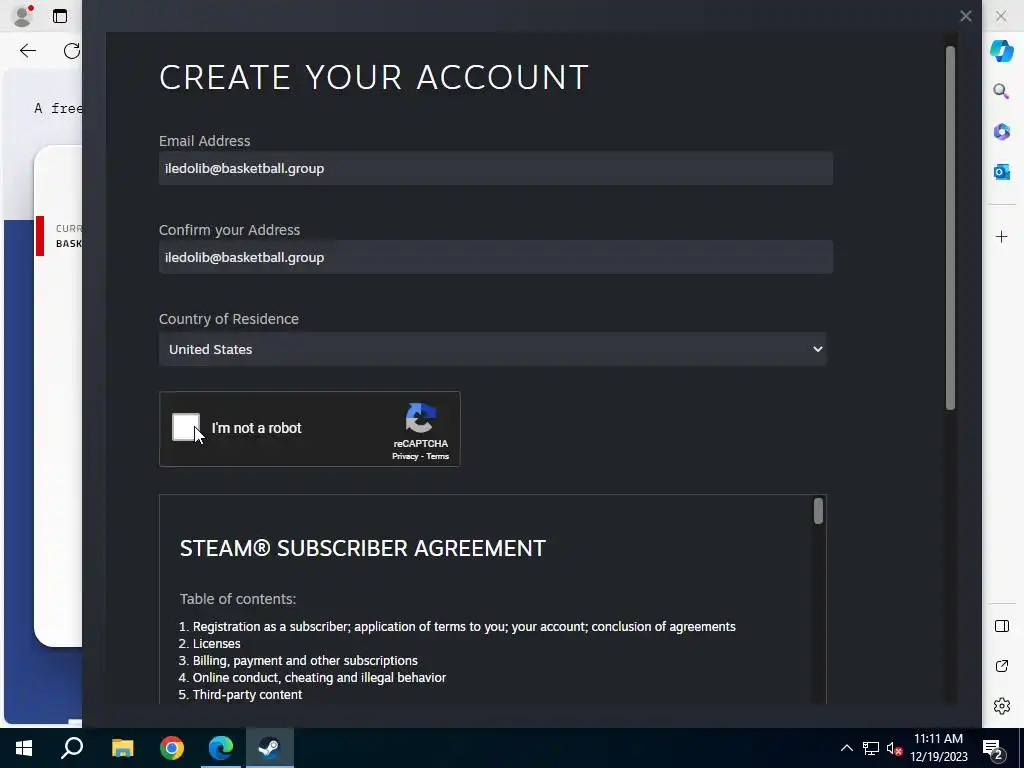
Task: Open Outlook in the Edge sidebar
Action: [x=1001, y=172]
